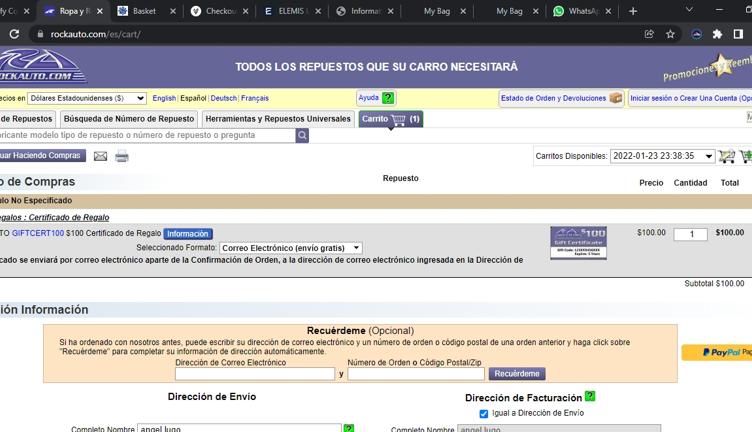The width and height of the screenshot is (752, 432).
Task: Click Iniciar sesión o Crear Una Cuenta
Action: click(691, 98)
